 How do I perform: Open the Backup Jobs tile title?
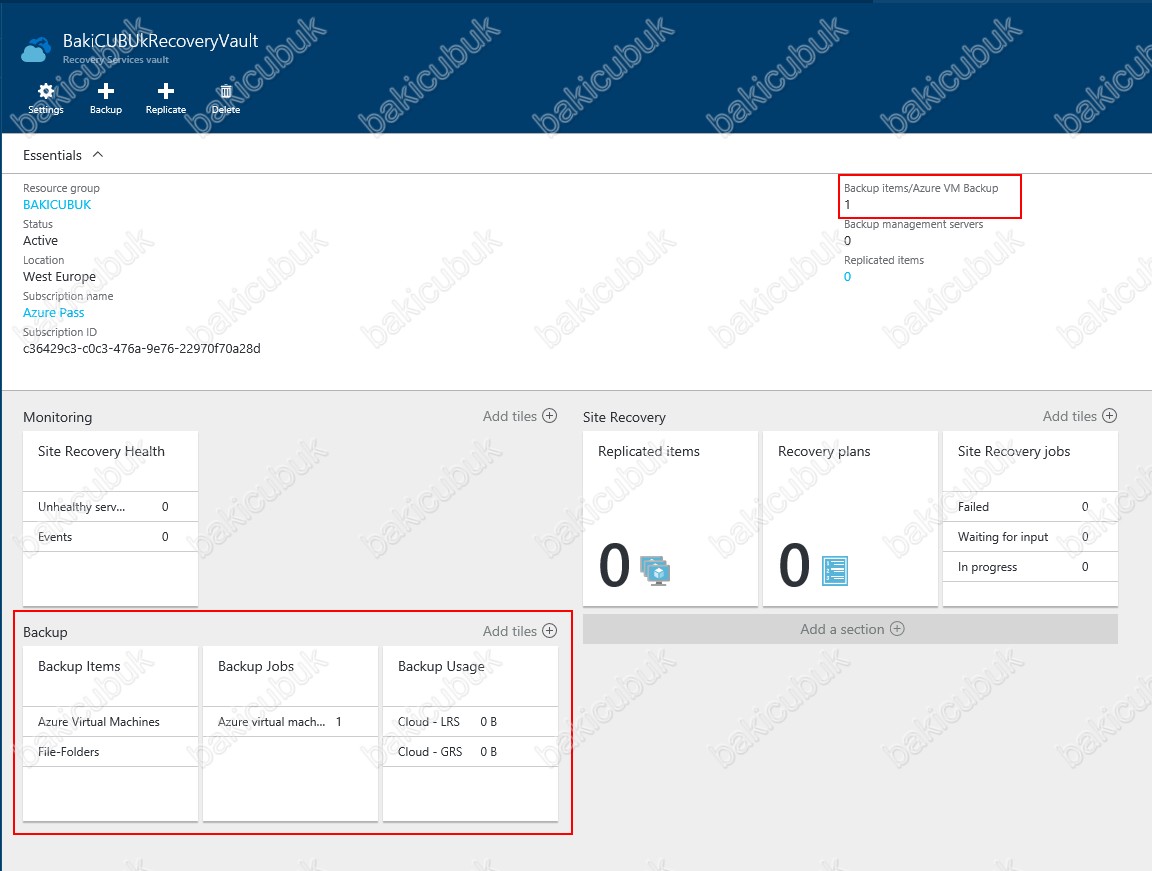coord(256,667)
